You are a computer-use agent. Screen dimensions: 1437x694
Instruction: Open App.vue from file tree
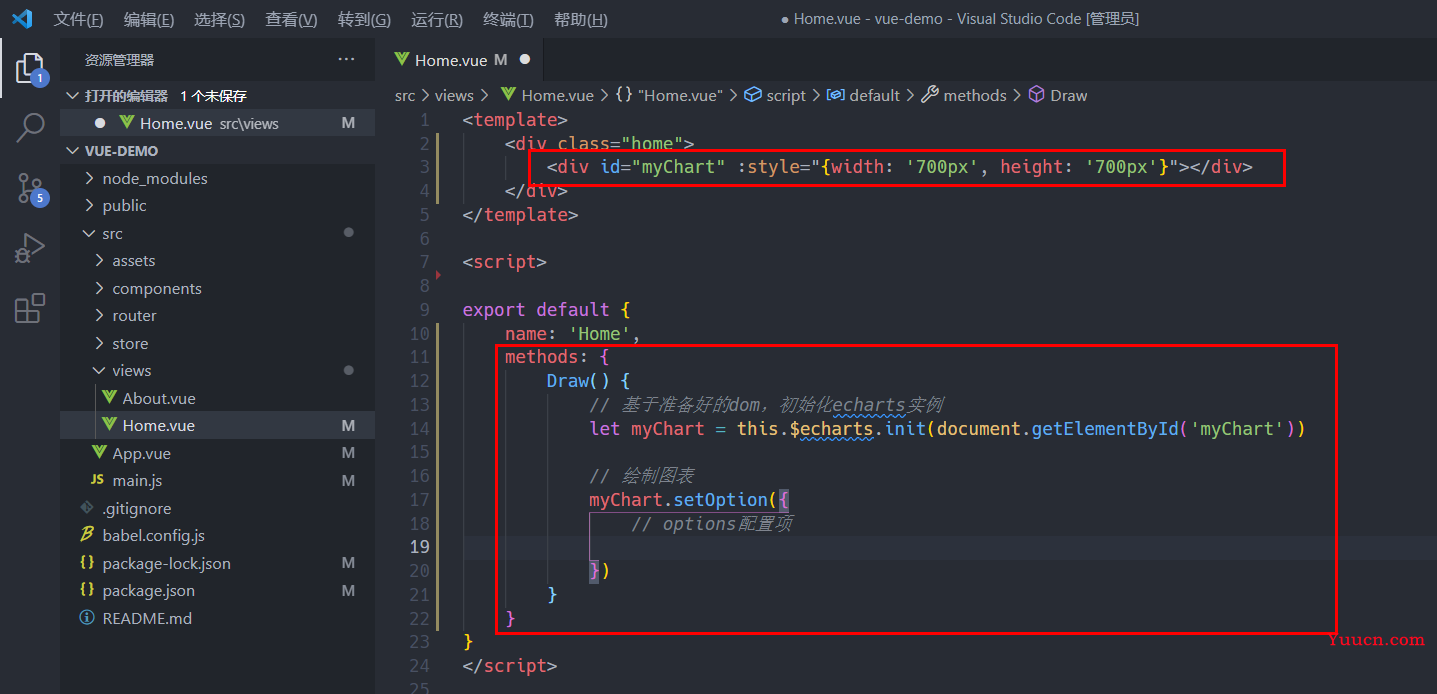click(217, 453)
